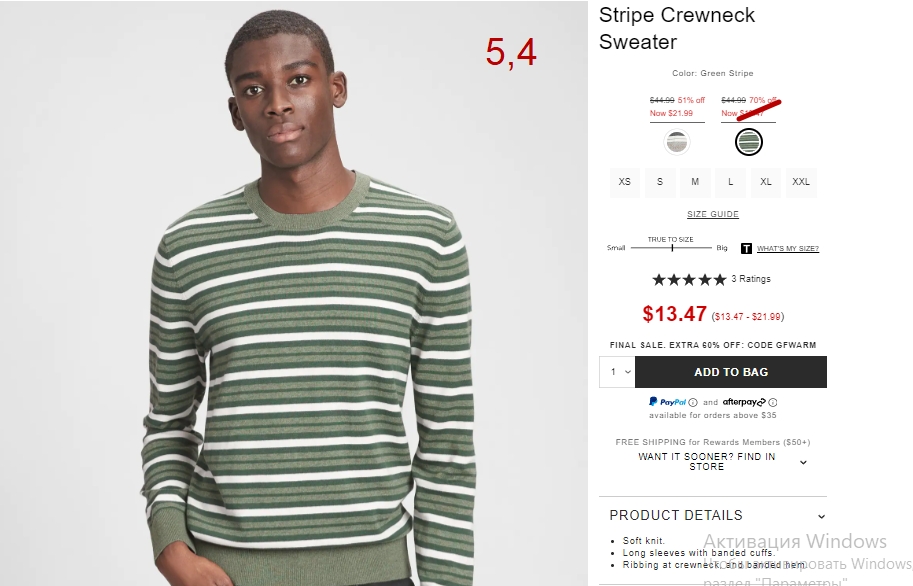The height and width of the screenshot is (586, 913).
Task: Click the PayPal logo
Action: point(668,402)
